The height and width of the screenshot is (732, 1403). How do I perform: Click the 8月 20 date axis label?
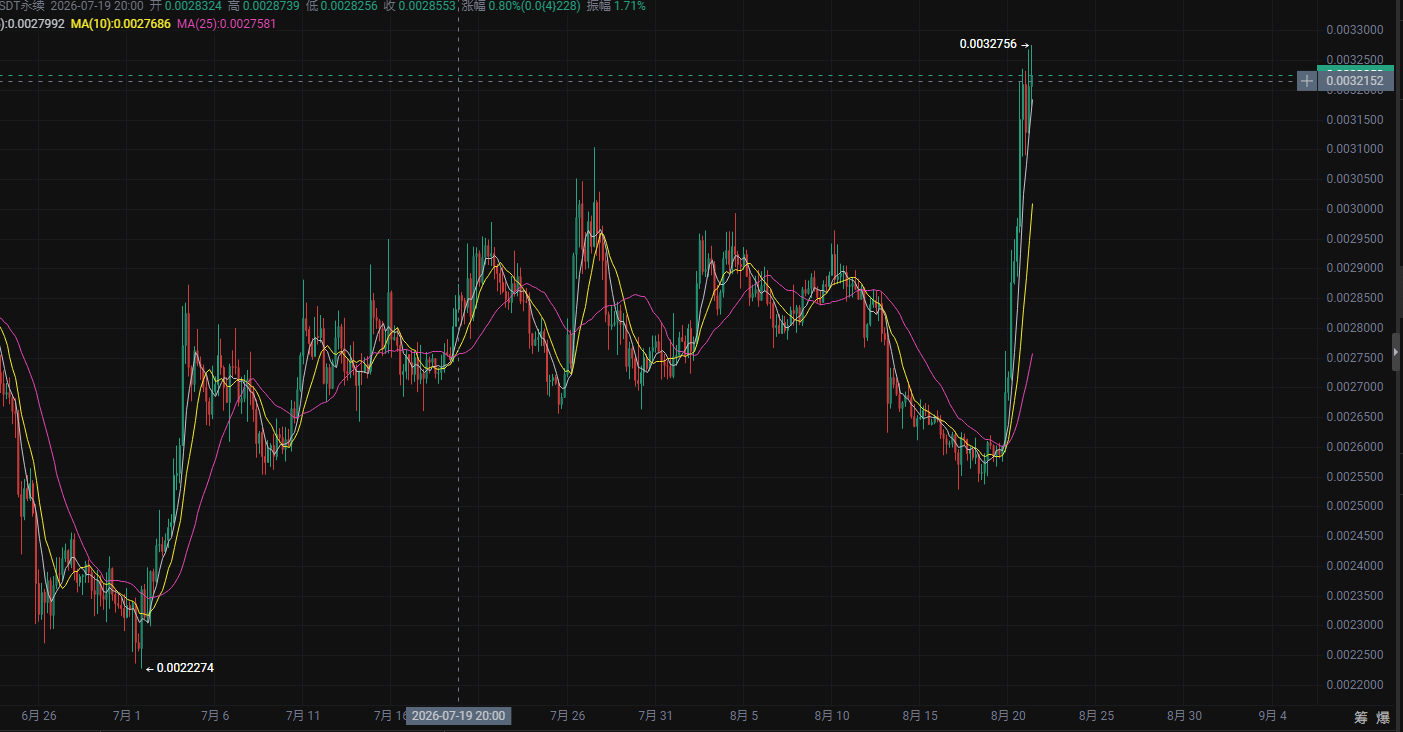click(1008, 716)
